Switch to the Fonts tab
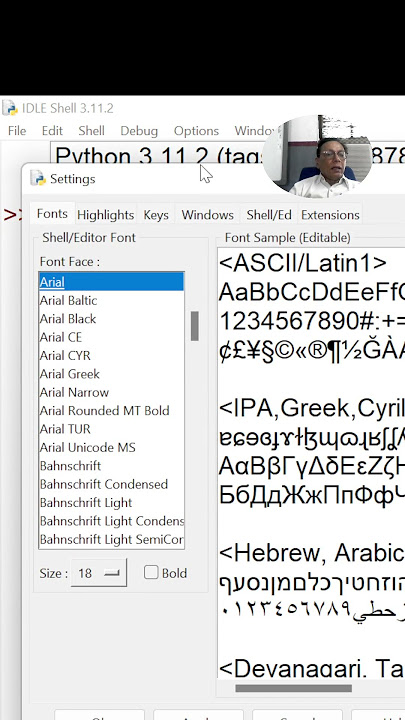The image size is (405, 720). pos(52,214)
